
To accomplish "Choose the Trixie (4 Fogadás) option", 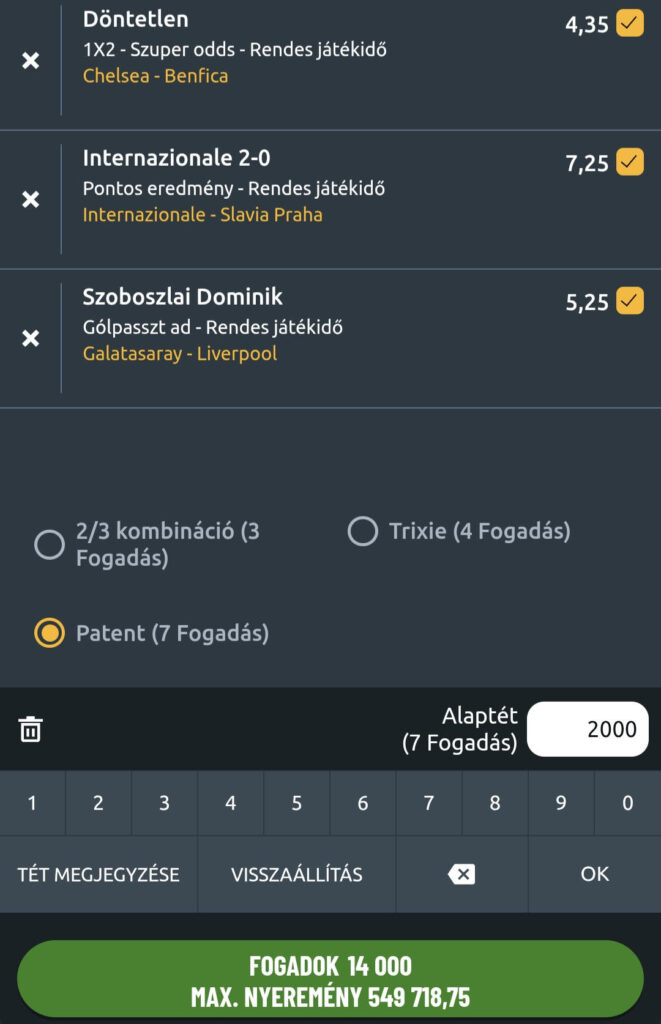I will click(362, 532).
